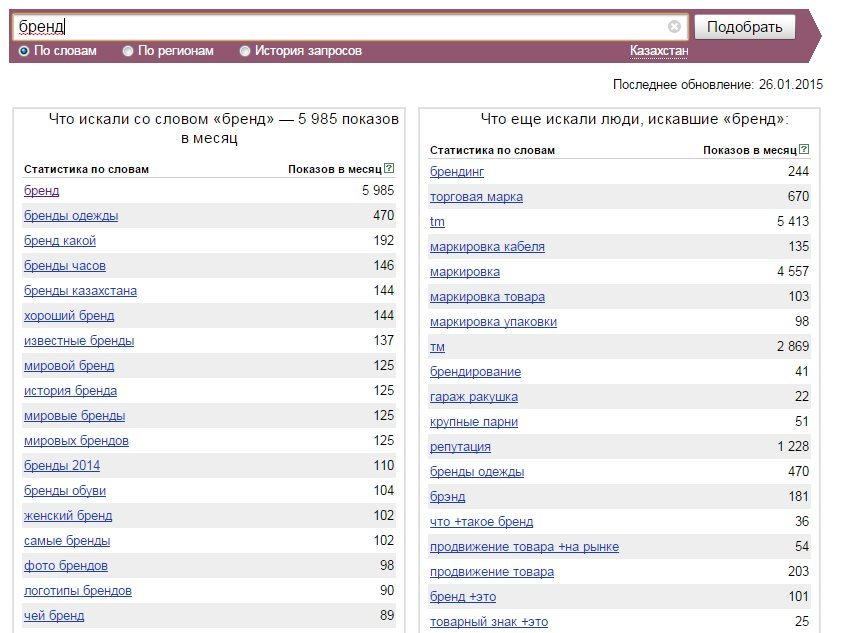Screen dimensions: 847x633
Task: Follow the 'репутация' keyword link
Action: click(x=460, y=447)
